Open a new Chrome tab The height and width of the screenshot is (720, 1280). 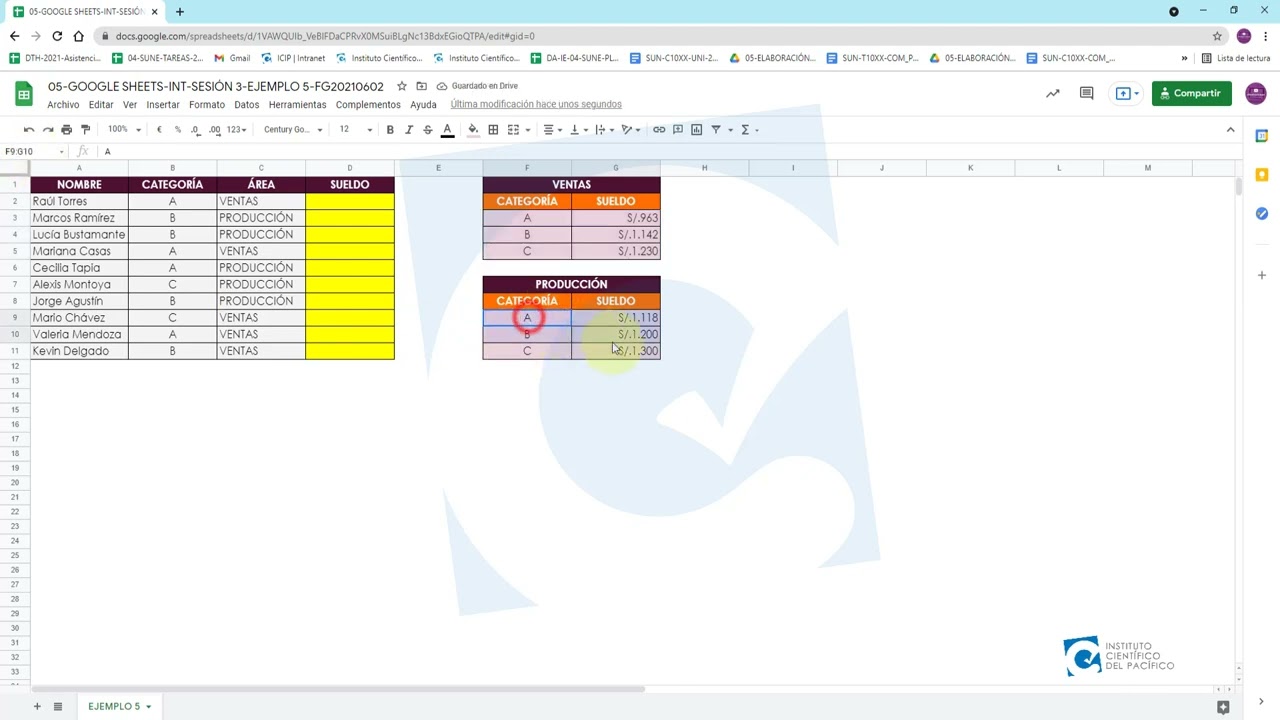180,12
